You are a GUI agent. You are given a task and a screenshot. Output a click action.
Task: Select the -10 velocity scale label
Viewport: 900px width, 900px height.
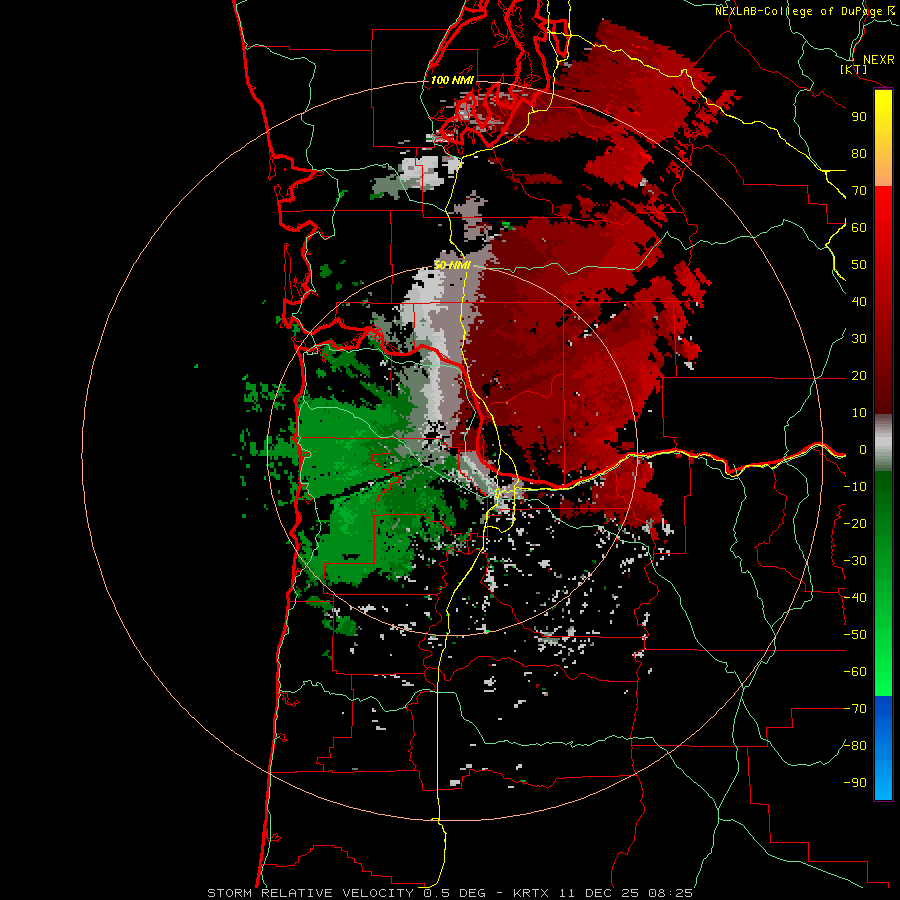pos(855,487)
